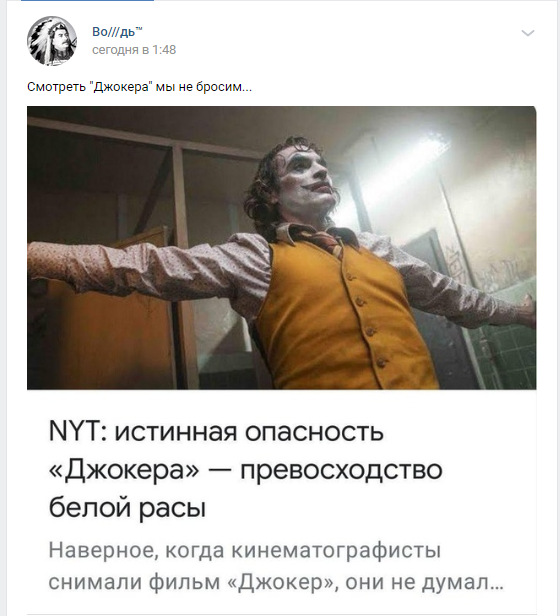This screenshot has width=560, height=616.
Task: Open the Во///дь profile avatar
Action: [52, 41]
